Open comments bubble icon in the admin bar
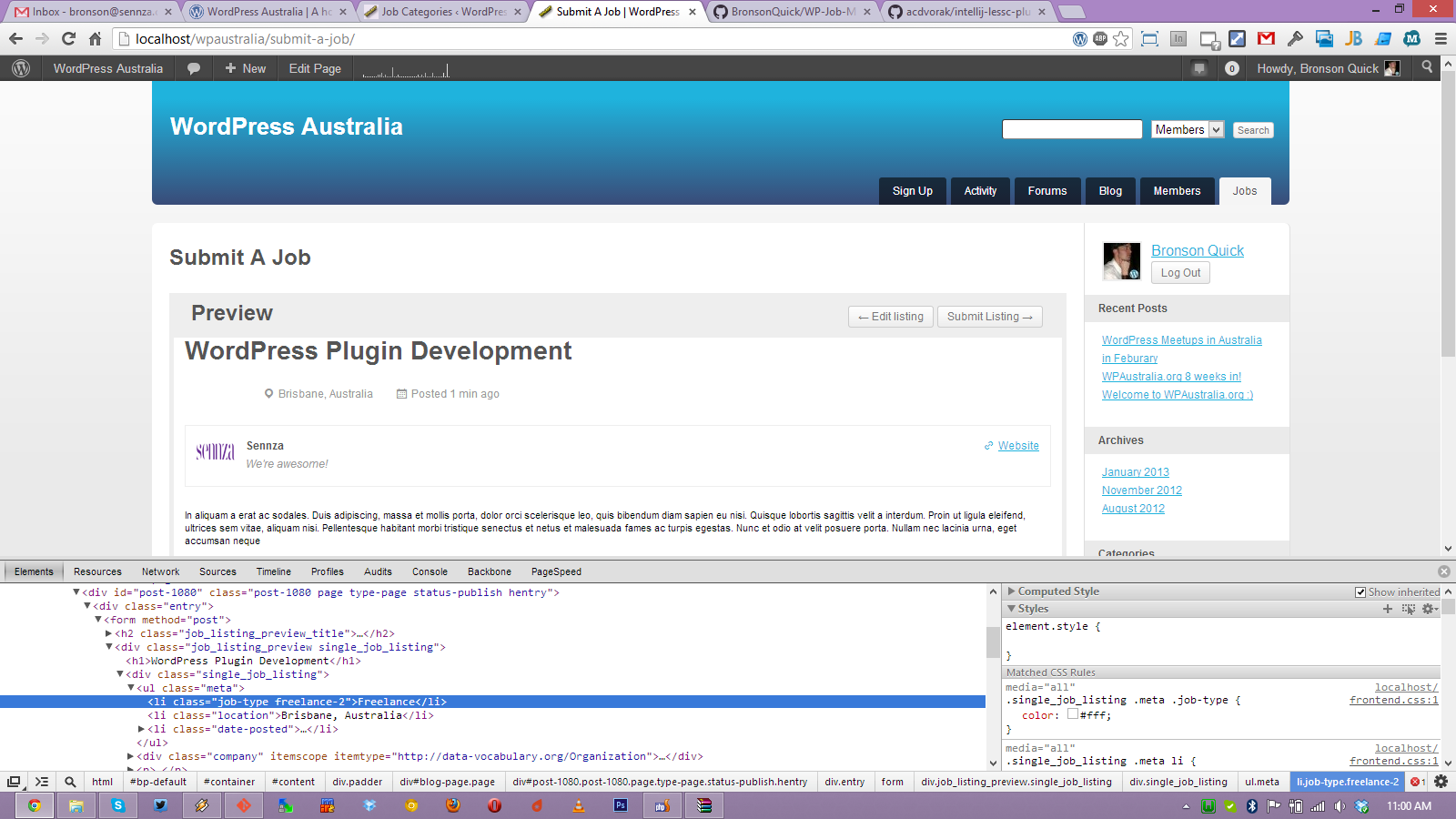This screenshot has height=819, width=1456. (194, 68)
